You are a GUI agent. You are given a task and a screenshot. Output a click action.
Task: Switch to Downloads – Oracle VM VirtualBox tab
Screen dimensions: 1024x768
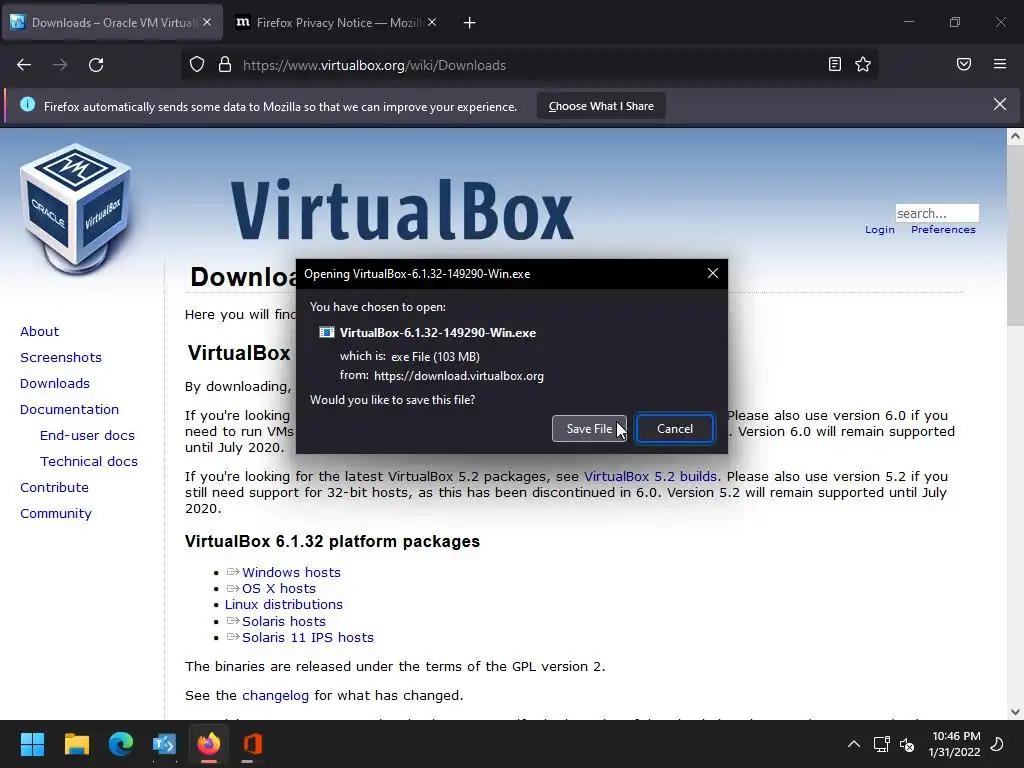112,22
